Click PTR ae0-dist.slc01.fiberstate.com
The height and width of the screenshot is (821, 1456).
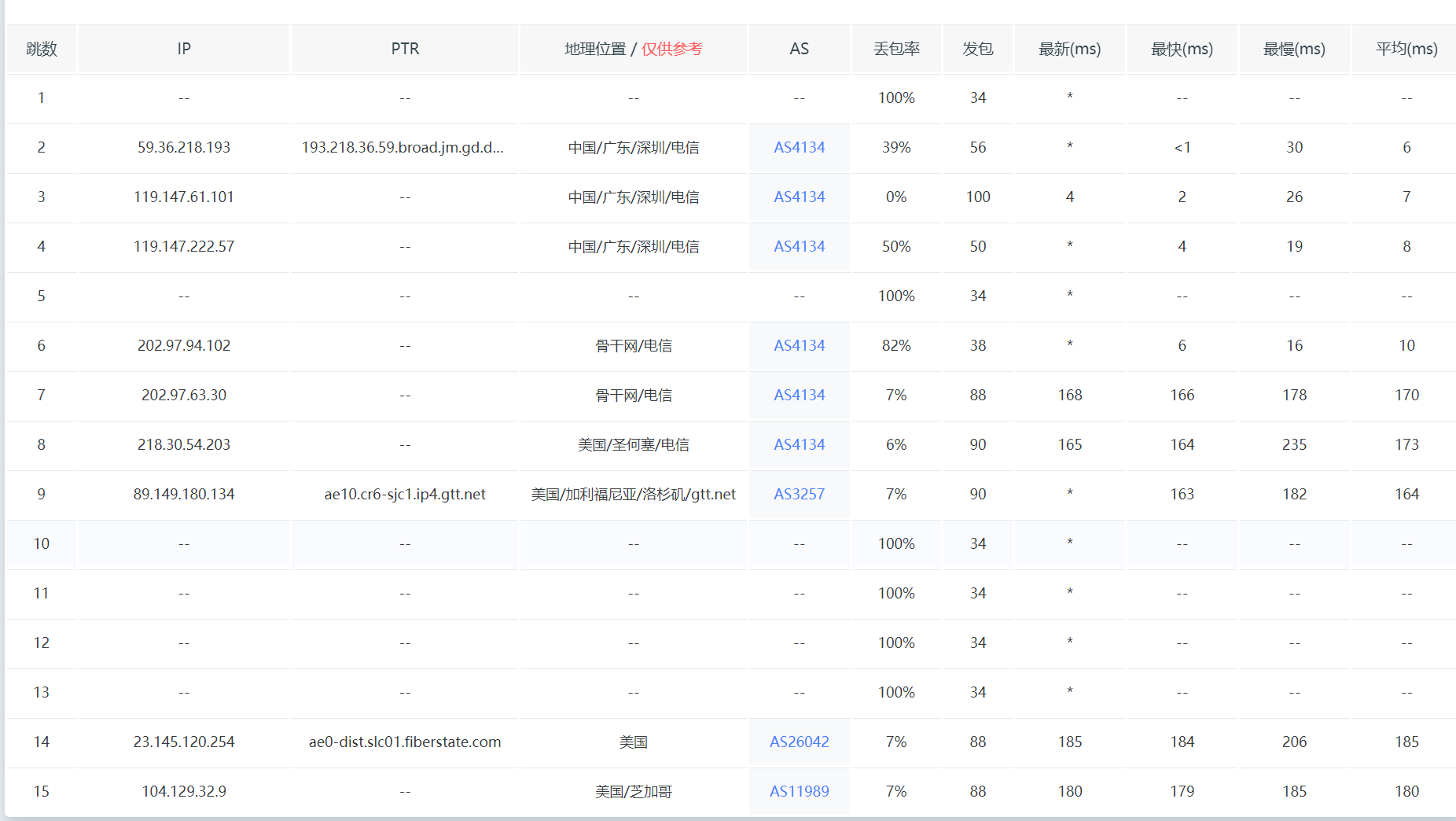405,742
